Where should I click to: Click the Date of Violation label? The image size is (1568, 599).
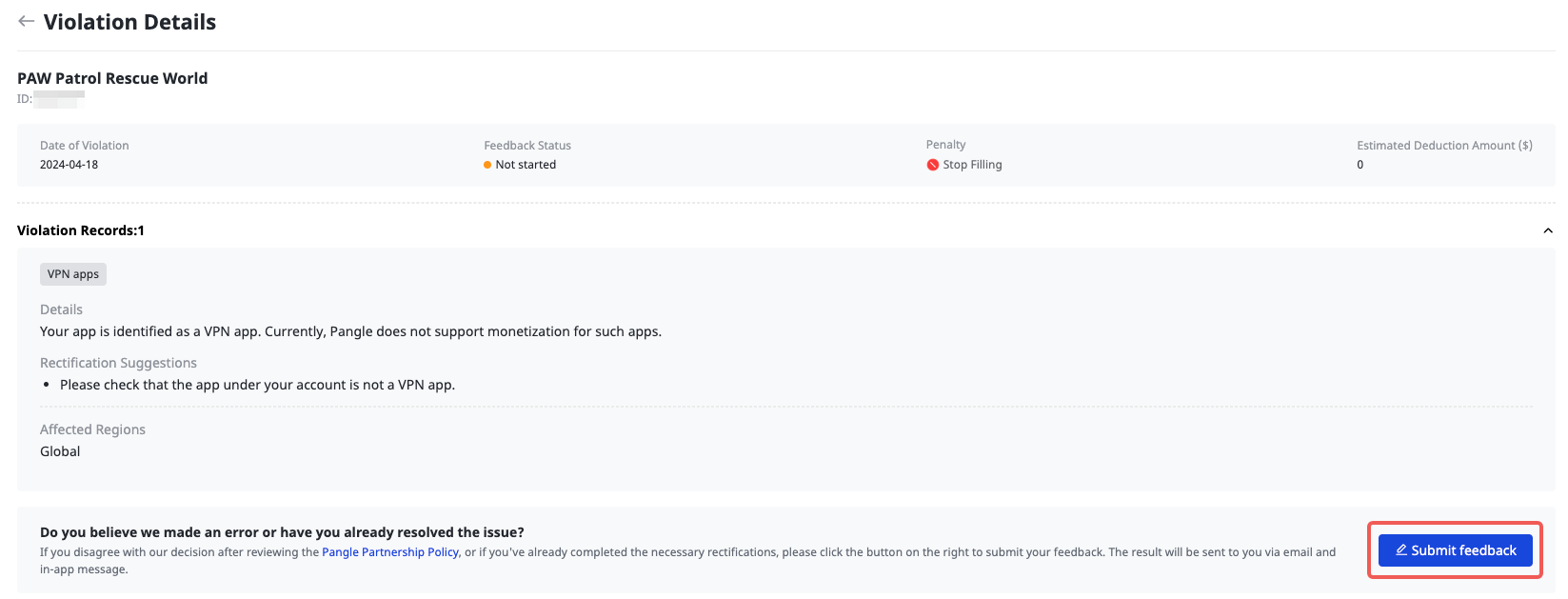click(84, 146)
